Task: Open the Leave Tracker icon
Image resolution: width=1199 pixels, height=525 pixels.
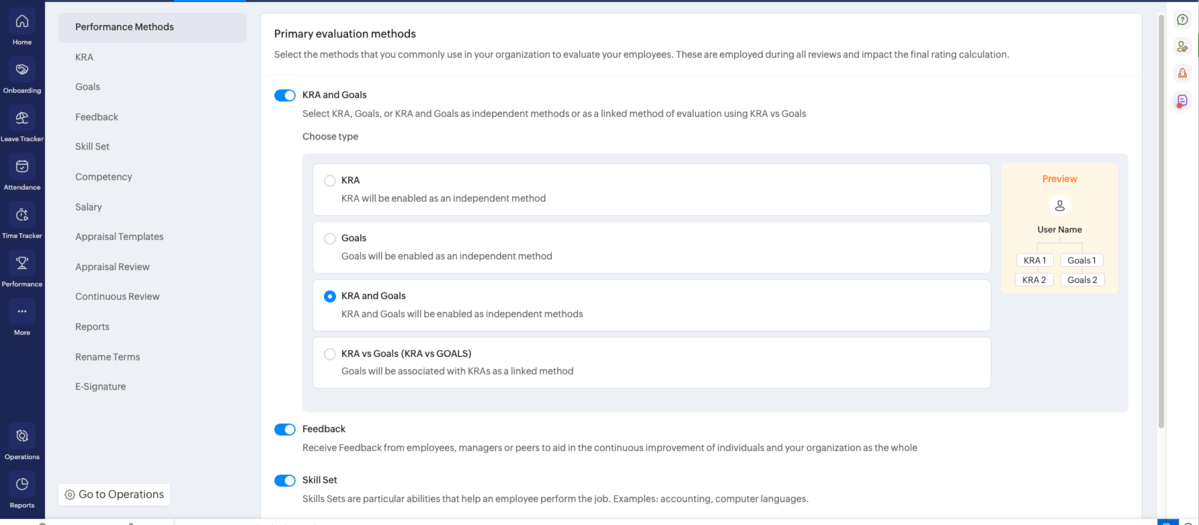Action: [22, 118]
